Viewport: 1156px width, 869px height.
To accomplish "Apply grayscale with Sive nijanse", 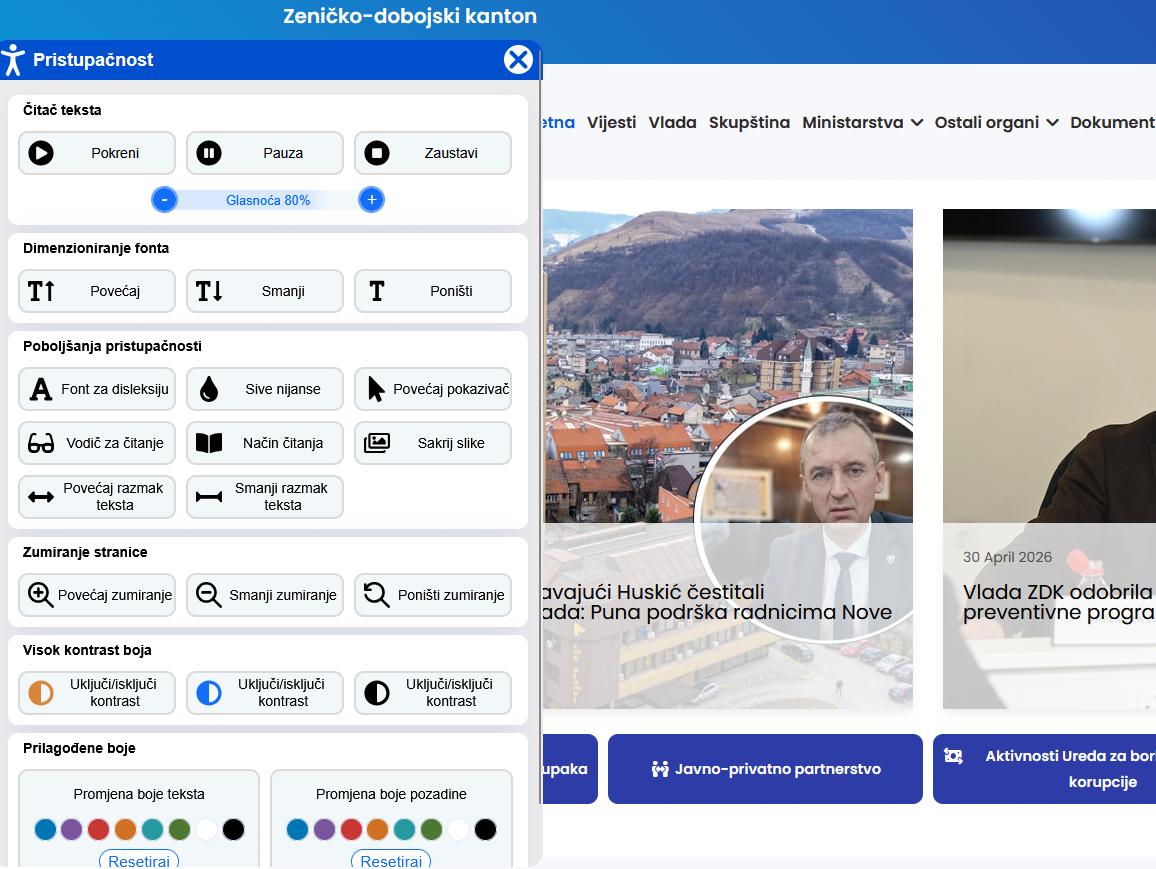I will [x=264, y=389].
